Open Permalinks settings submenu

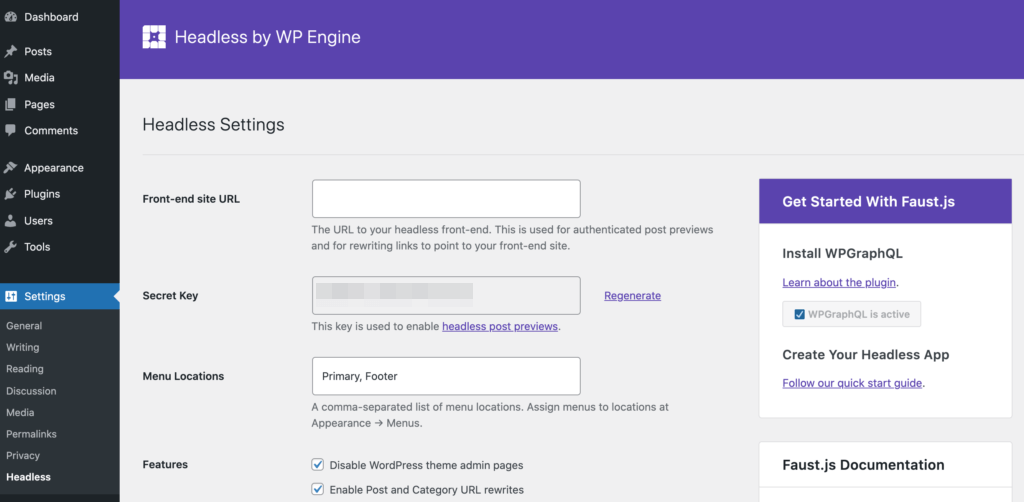31,434
